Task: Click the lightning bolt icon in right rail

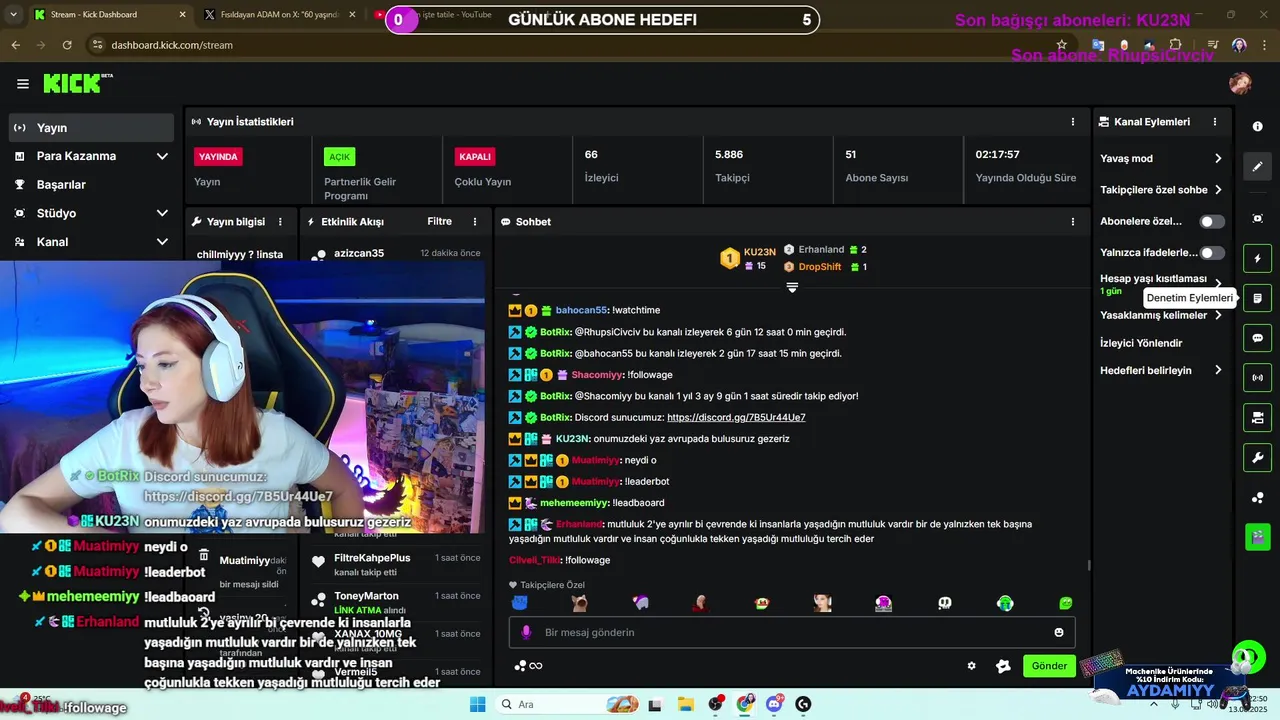Action: (x=1257, y=258)
